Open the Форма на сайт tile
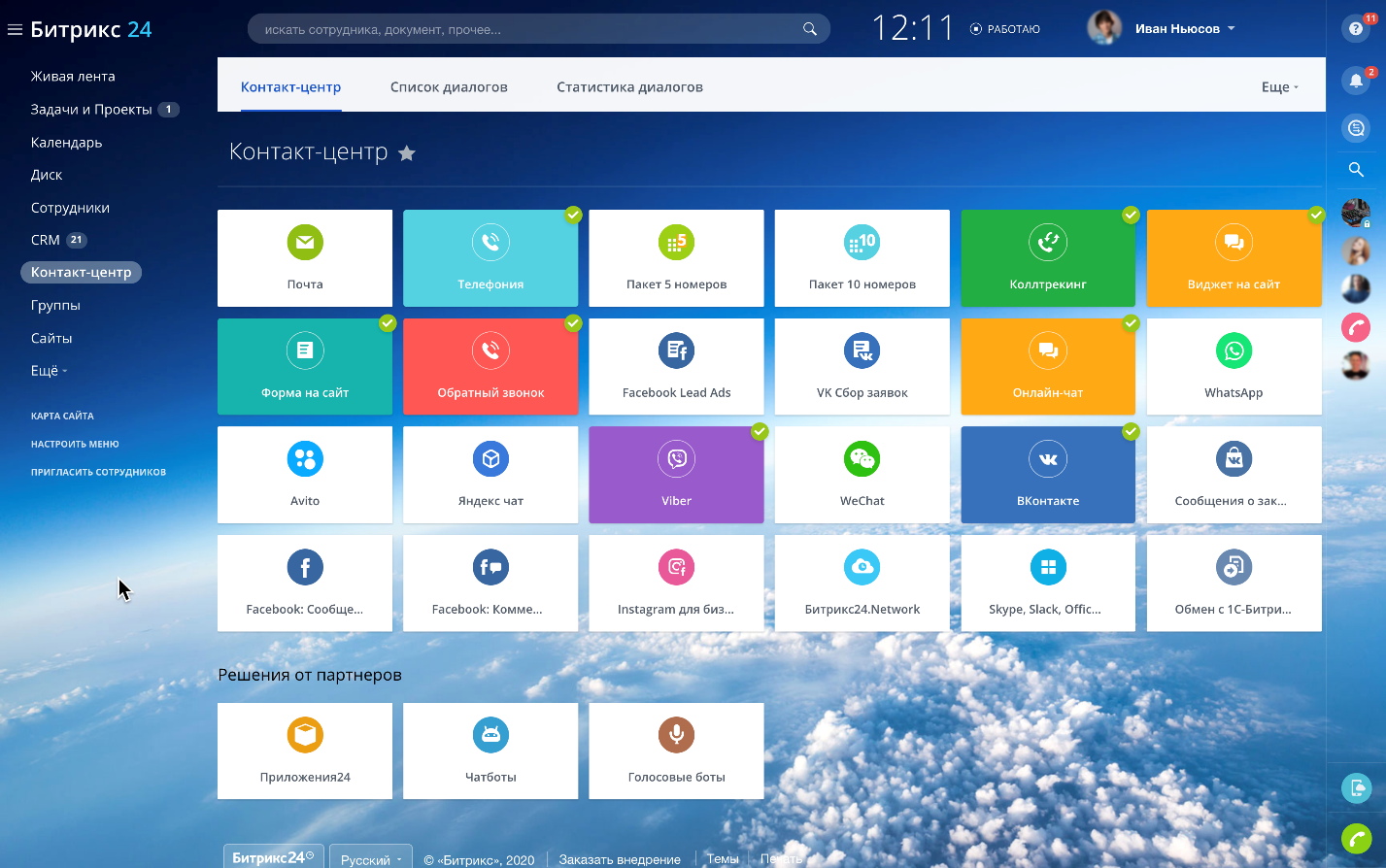Image resolution: width=1386 pixels, height=868 pixels. point(305,367)
